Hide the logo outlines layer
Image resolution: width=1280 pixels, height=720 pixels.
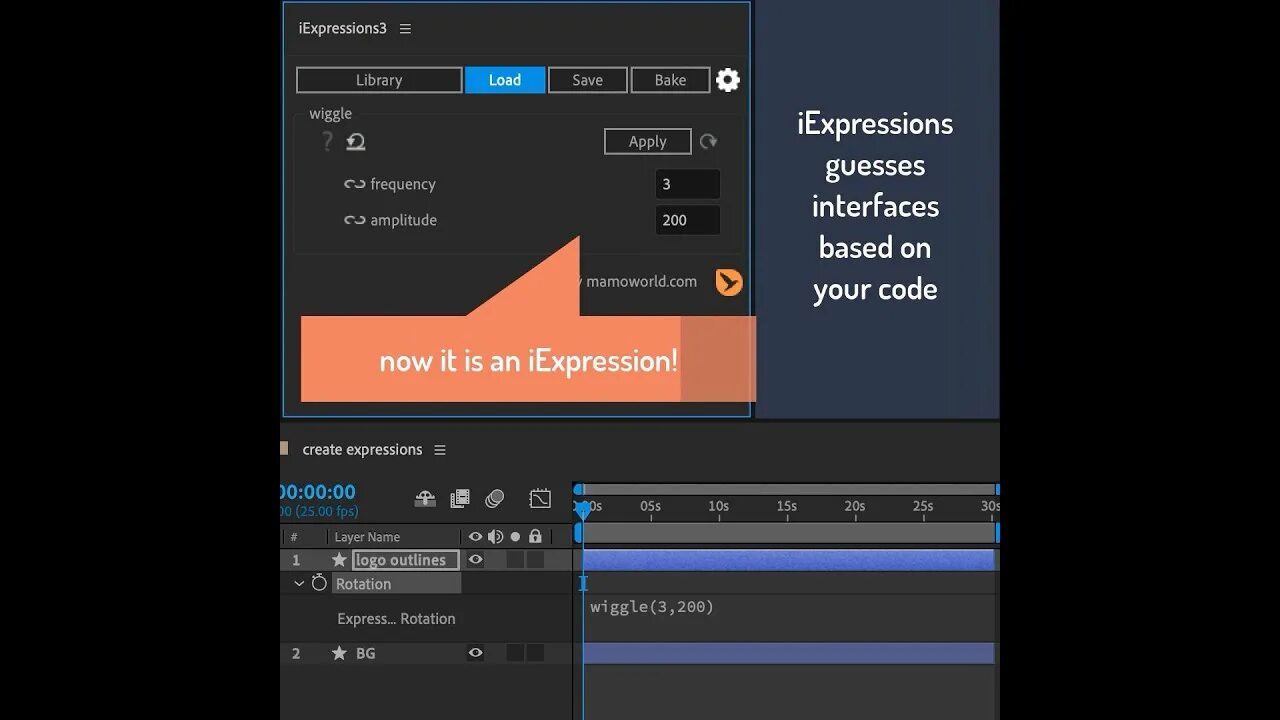click(x=476, y=560)
